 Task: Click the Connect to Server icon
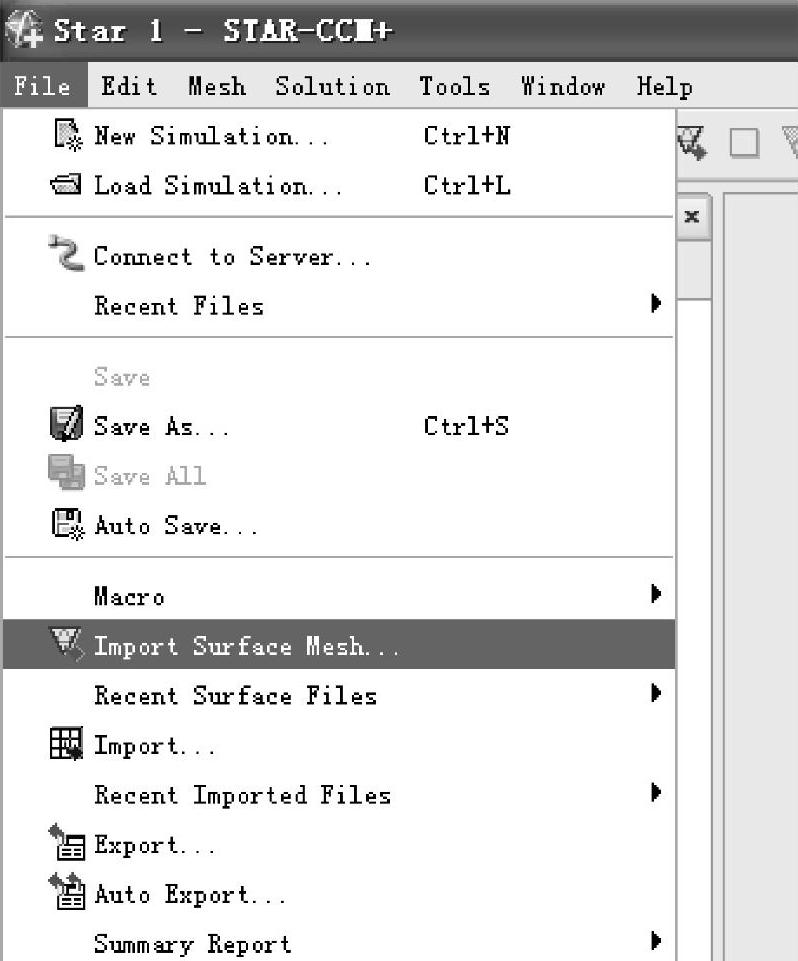[x=66, y=253]
